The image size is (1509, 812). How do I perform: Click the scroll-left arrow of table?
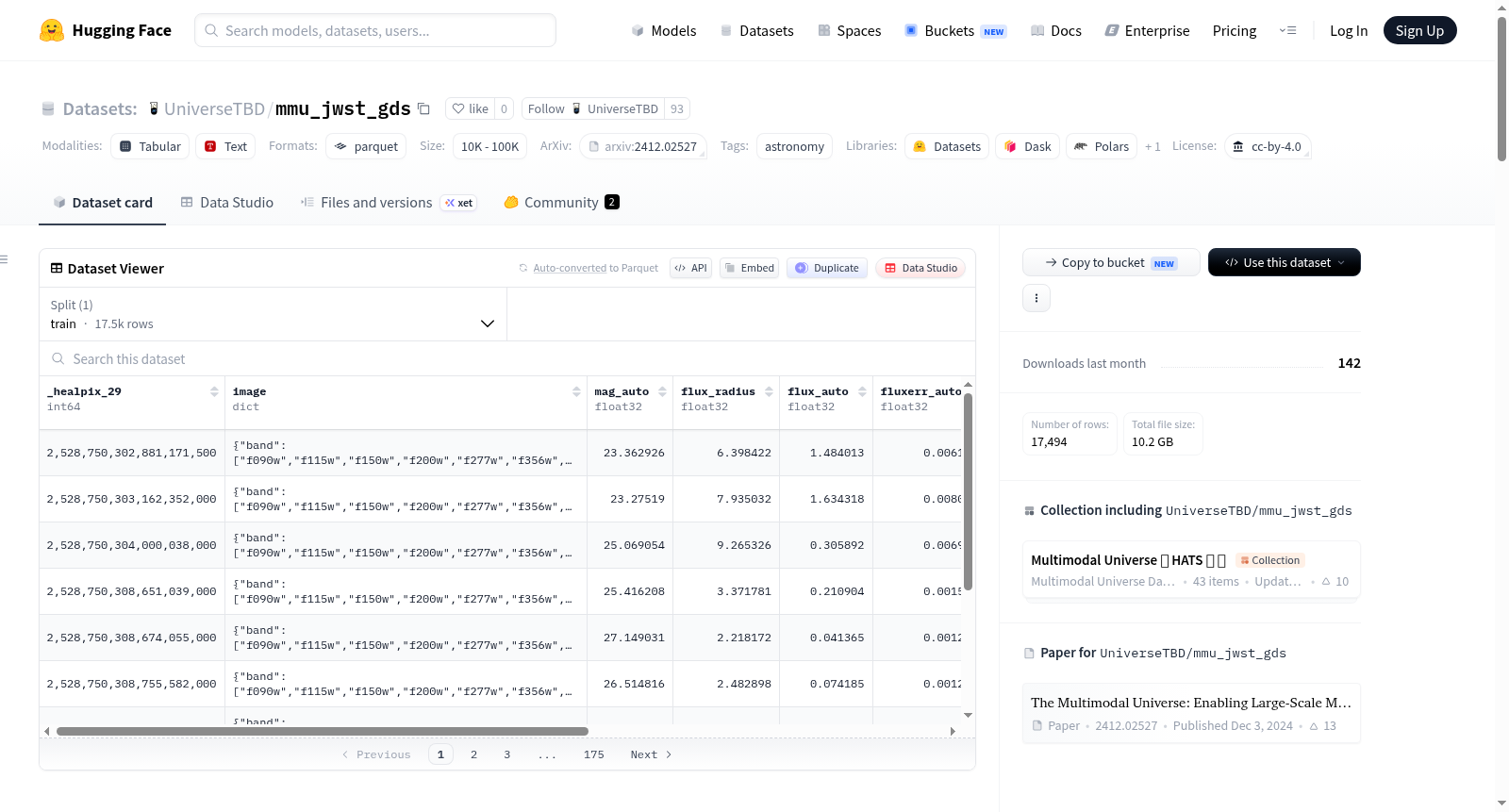tap(46, 731)
